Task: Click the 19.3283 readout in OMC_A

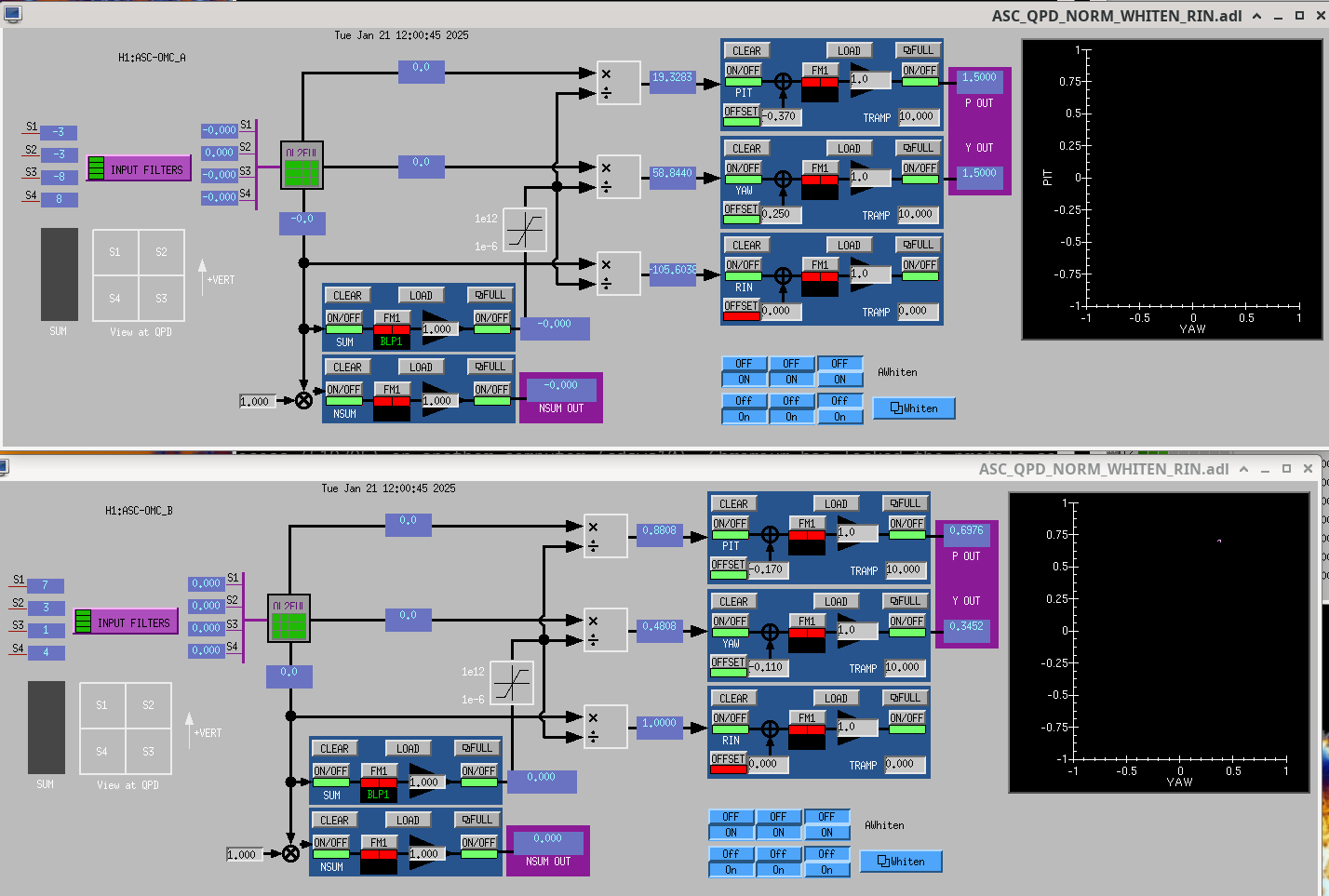Action: [x=672, y=82]
